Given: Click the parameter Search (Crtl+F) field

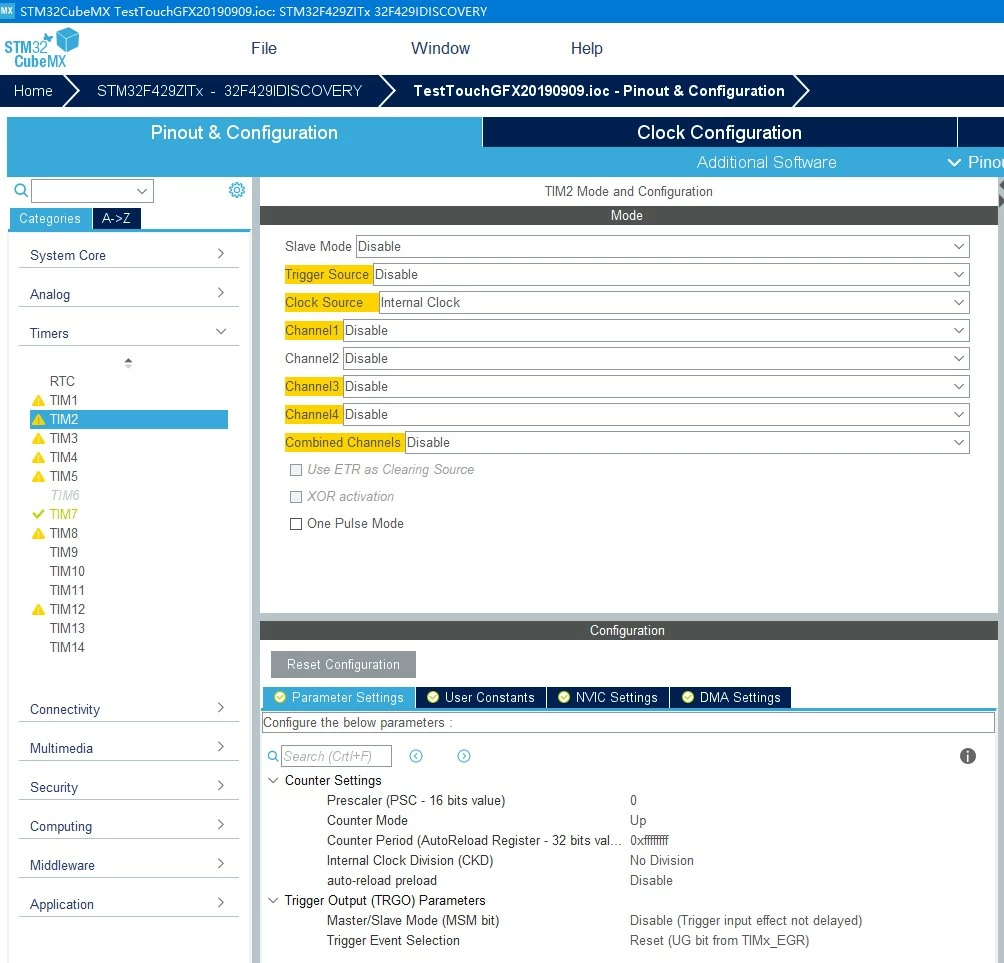Looking at the screenshot, I should tap(336, 756).
